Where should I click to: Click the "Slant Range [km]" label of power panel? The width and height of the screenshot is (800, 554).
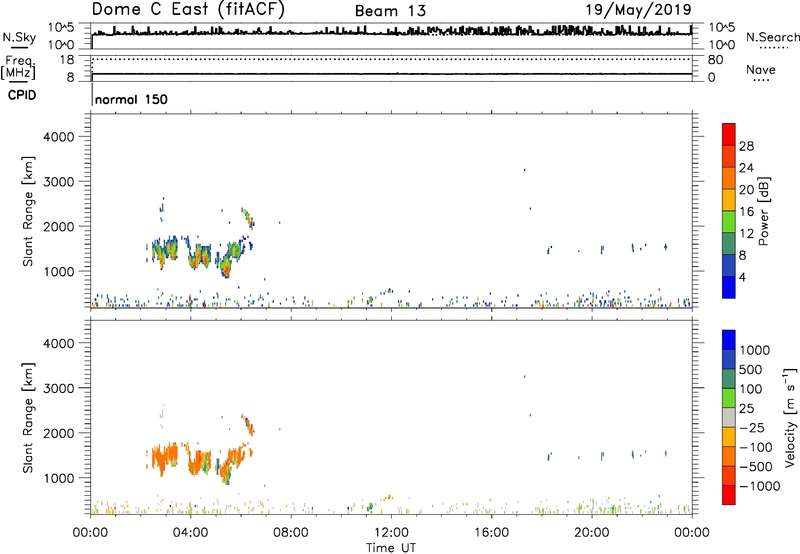click(x=28, y=211)
